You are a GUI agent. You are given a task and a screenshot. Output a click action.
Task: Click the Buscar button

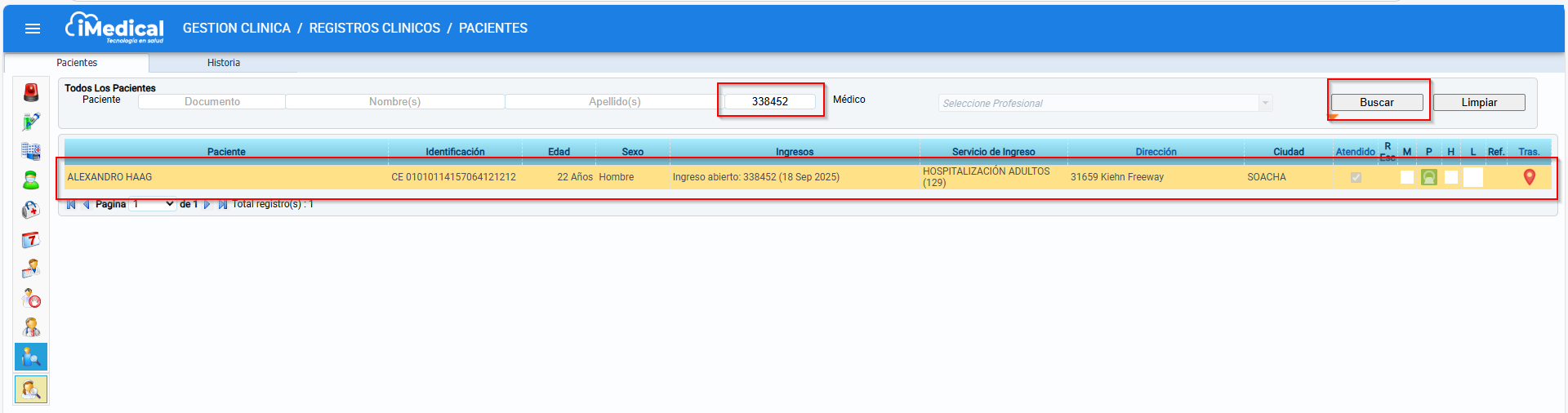point(1376,102)
